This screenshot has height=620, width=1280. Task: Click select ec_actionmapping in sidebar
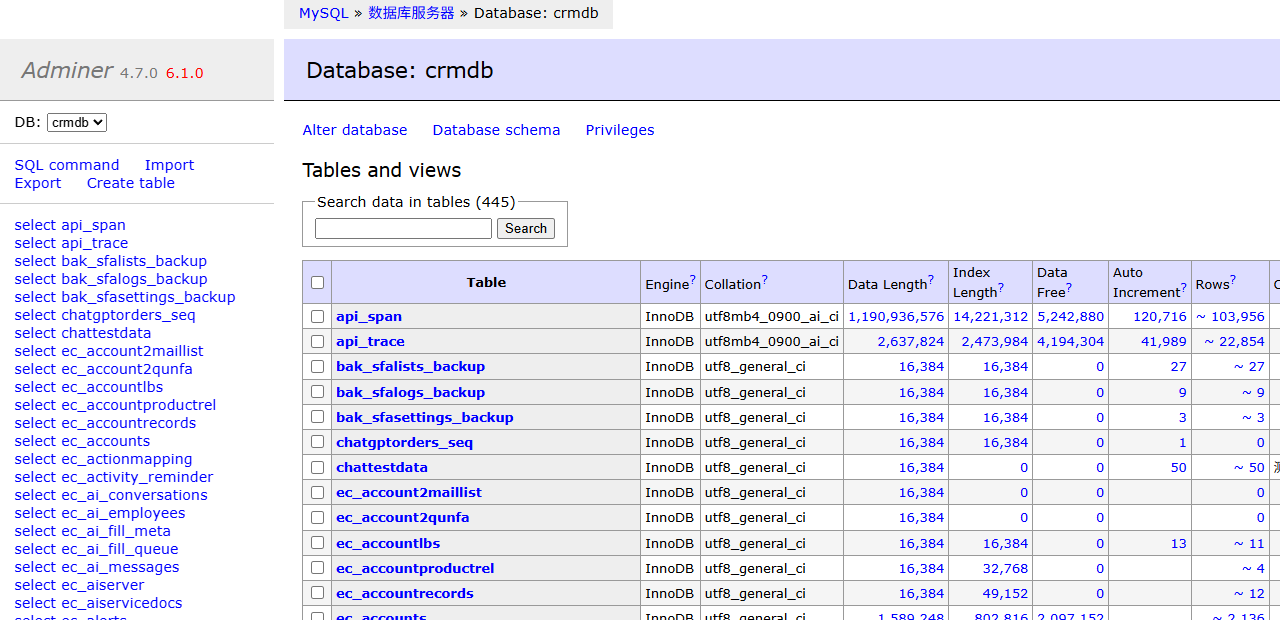coord(103,459)
